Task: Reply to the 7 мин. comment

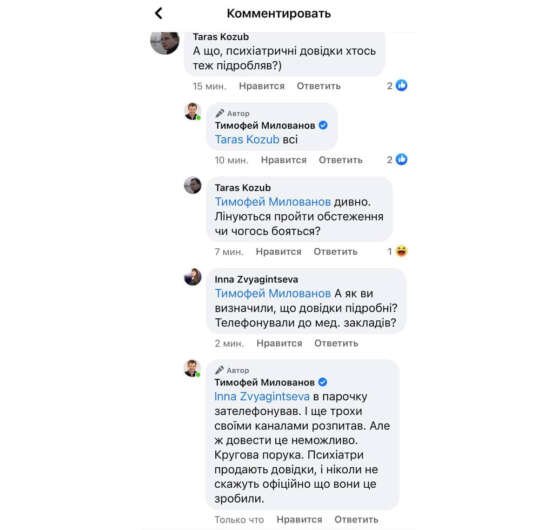Action: coord(335,252)
